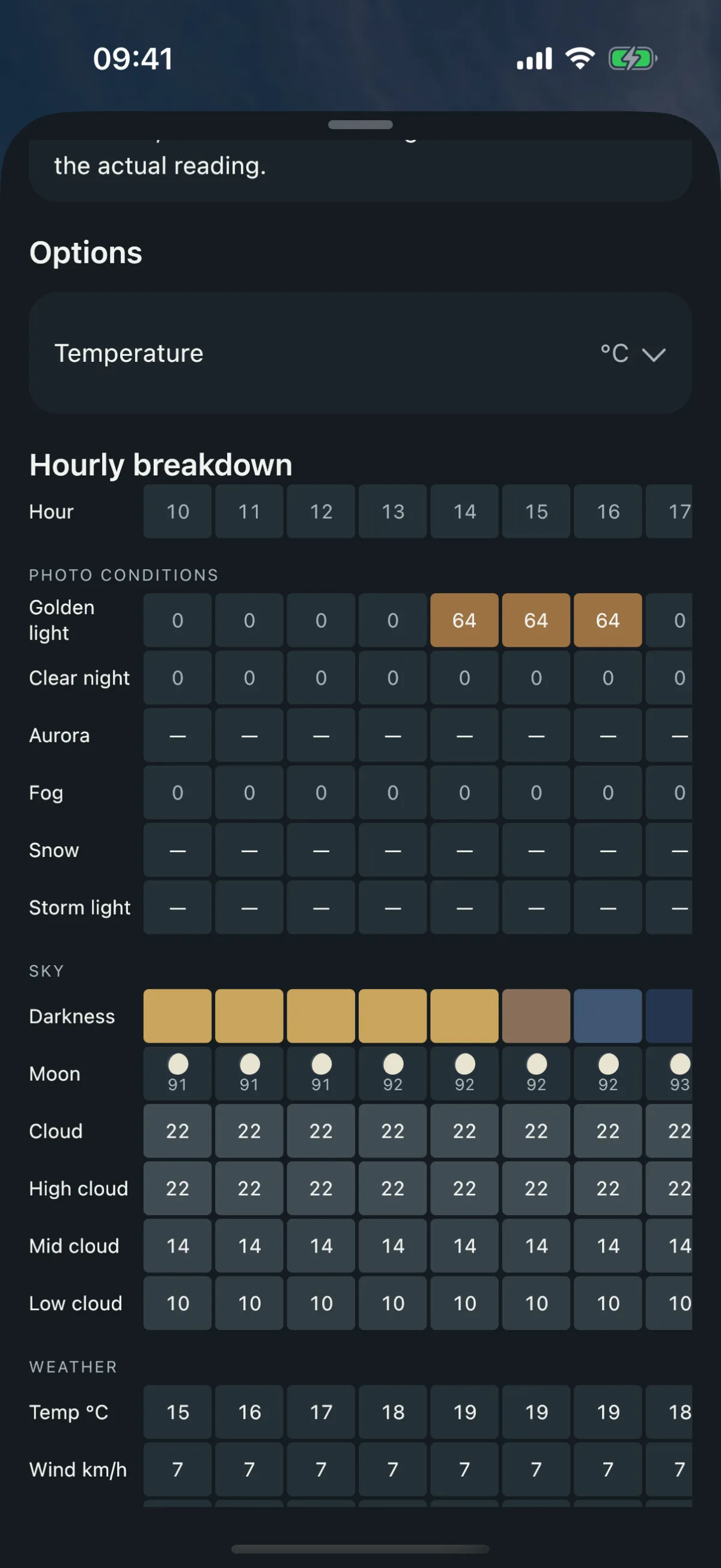Screen dimensions: 721x1568
Task: Tap the moon icon at hour 15
Action: (537, 1064)
